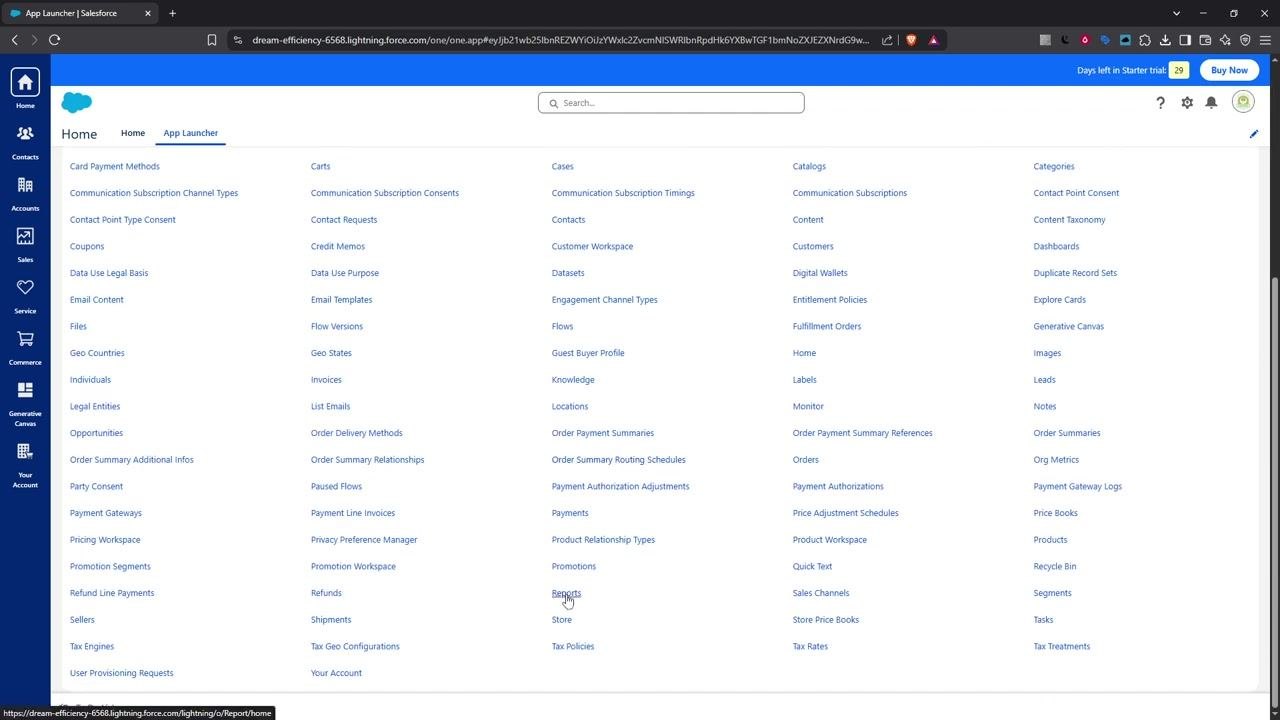Reload the page in the browser
The width and height of the screenshot is (1280, 720).
click(x=55, y=40)
